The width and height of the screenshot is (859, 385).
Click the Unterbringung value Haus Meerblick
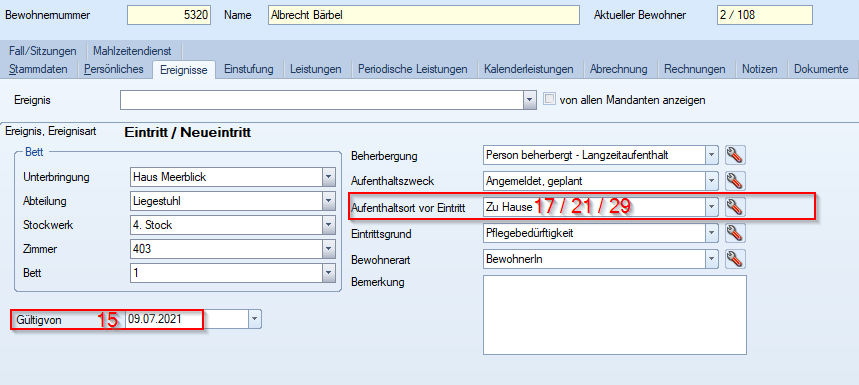(x=170, y=177)
